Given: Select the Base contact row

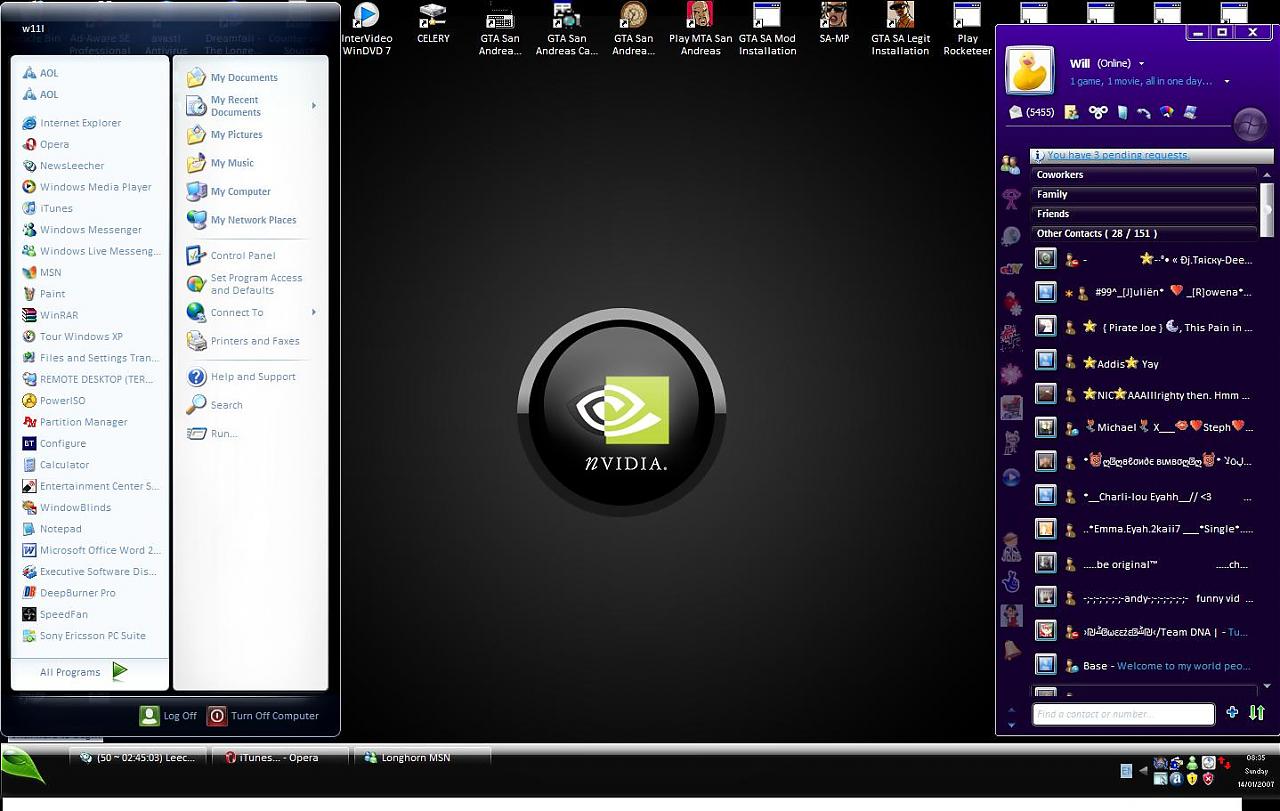Looking at the screenshot, I should pos(1143,666).
